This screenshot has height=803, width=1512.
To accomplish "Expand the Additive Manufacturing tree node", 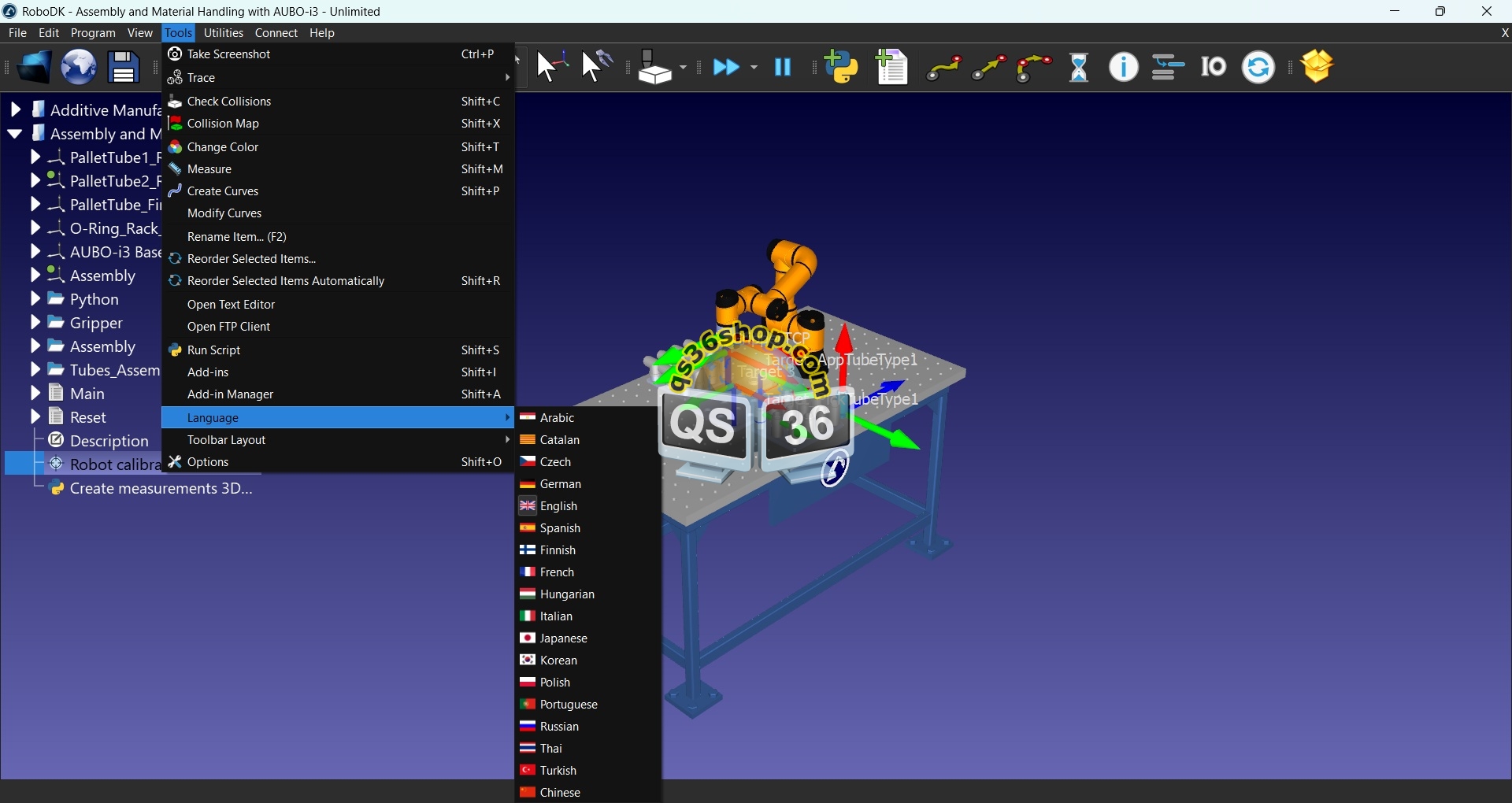I will [14, 110].
